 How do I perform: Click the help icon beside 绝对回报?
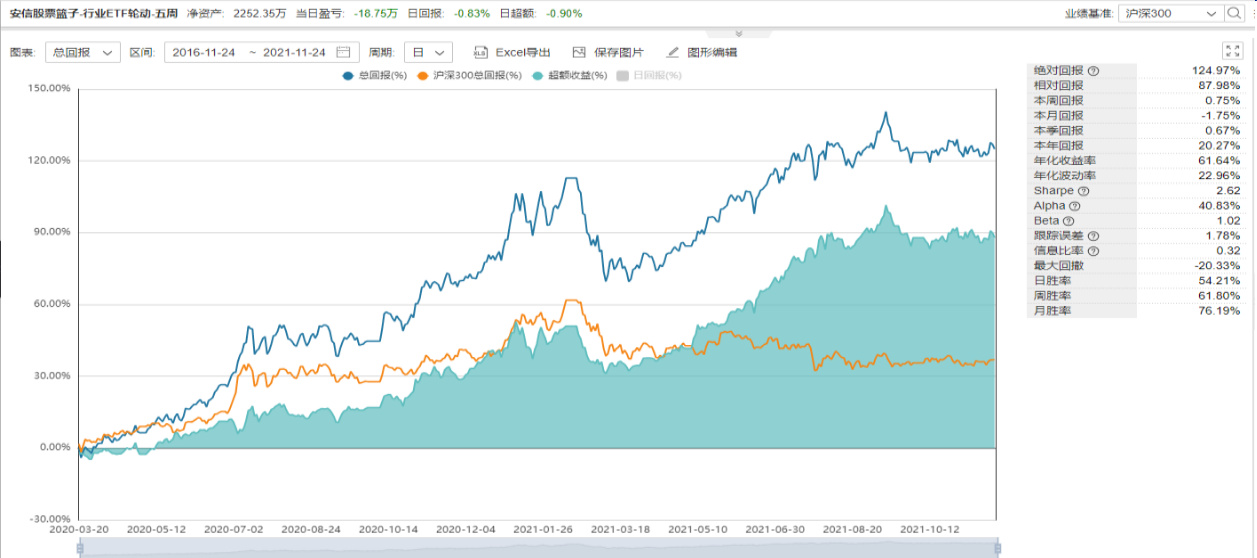point(1093,71)
